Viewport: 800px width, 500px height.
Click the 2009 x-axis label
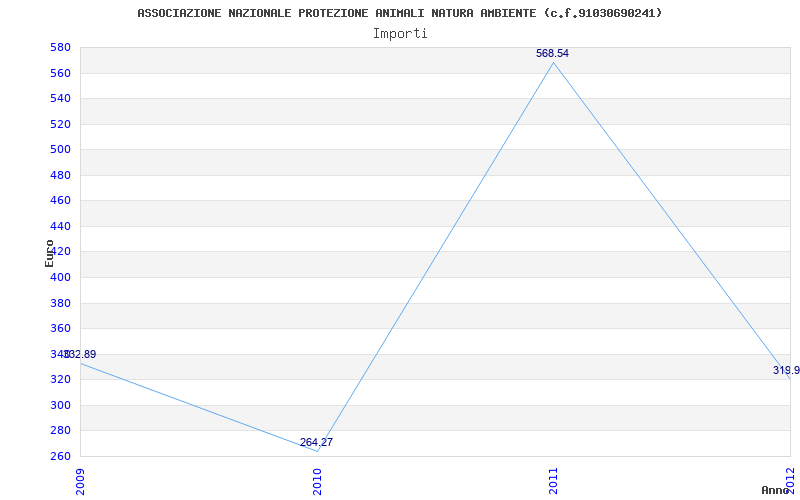coord(80,482)
